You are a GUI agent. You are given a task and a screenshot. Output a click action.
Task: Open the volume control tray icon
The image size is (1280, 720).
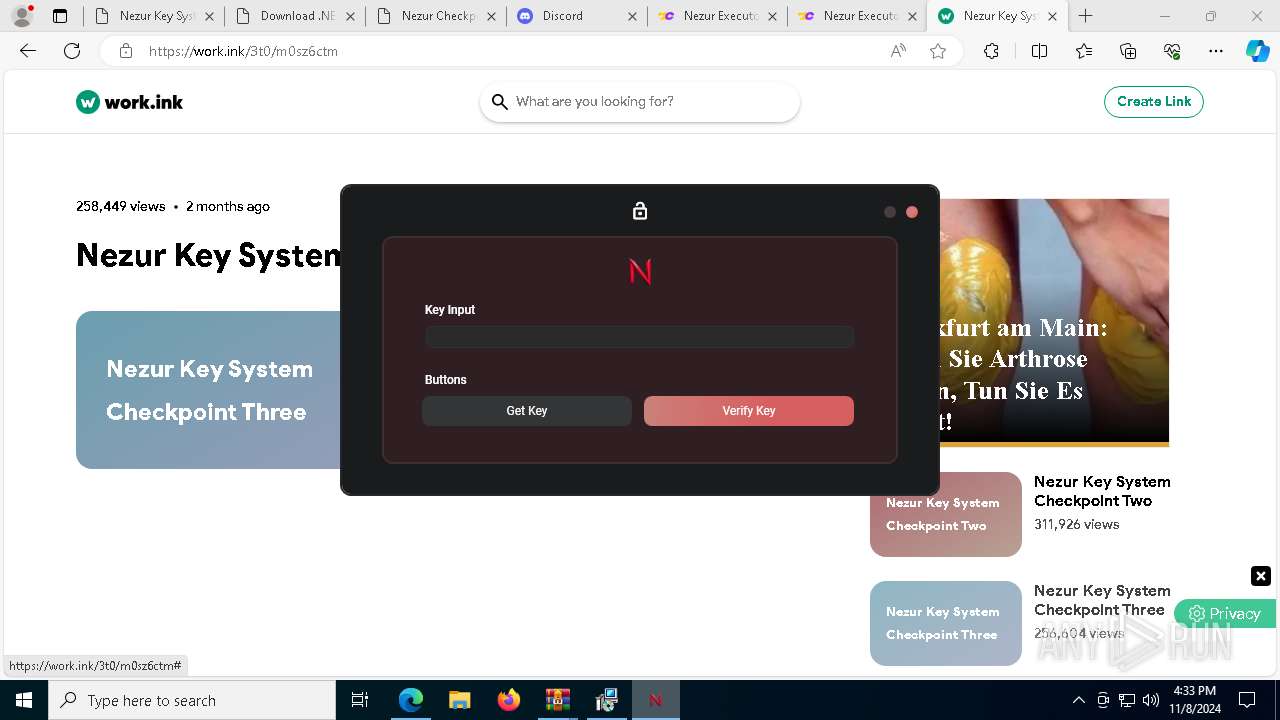coord(1151,700)
